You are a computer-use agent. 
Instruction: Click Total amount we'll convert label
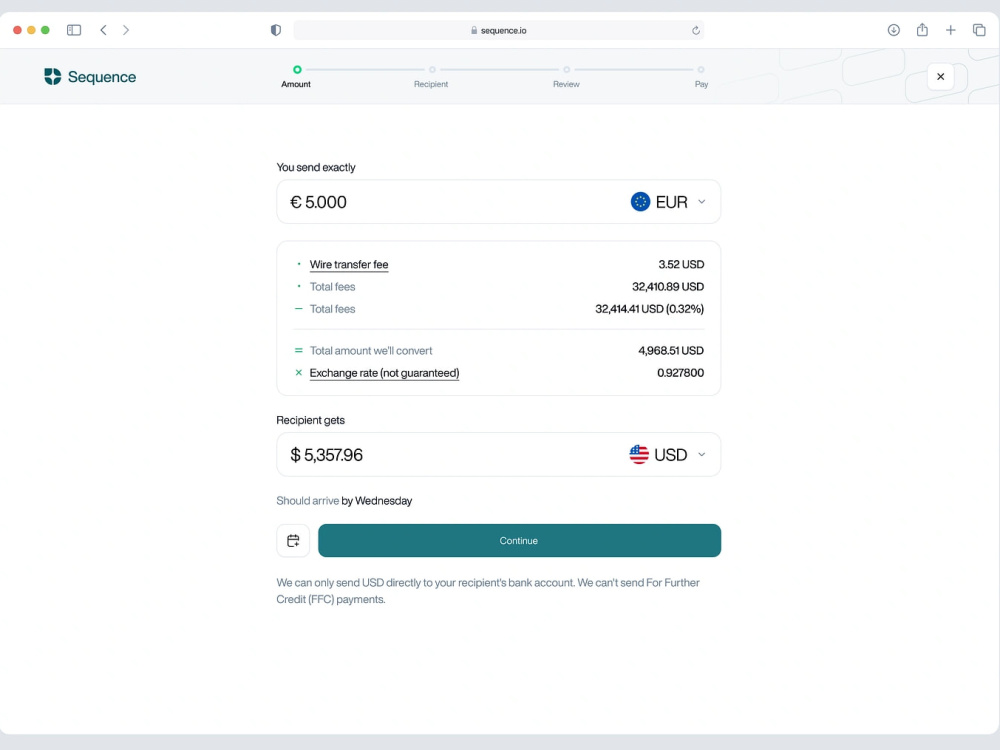[371, 350]
